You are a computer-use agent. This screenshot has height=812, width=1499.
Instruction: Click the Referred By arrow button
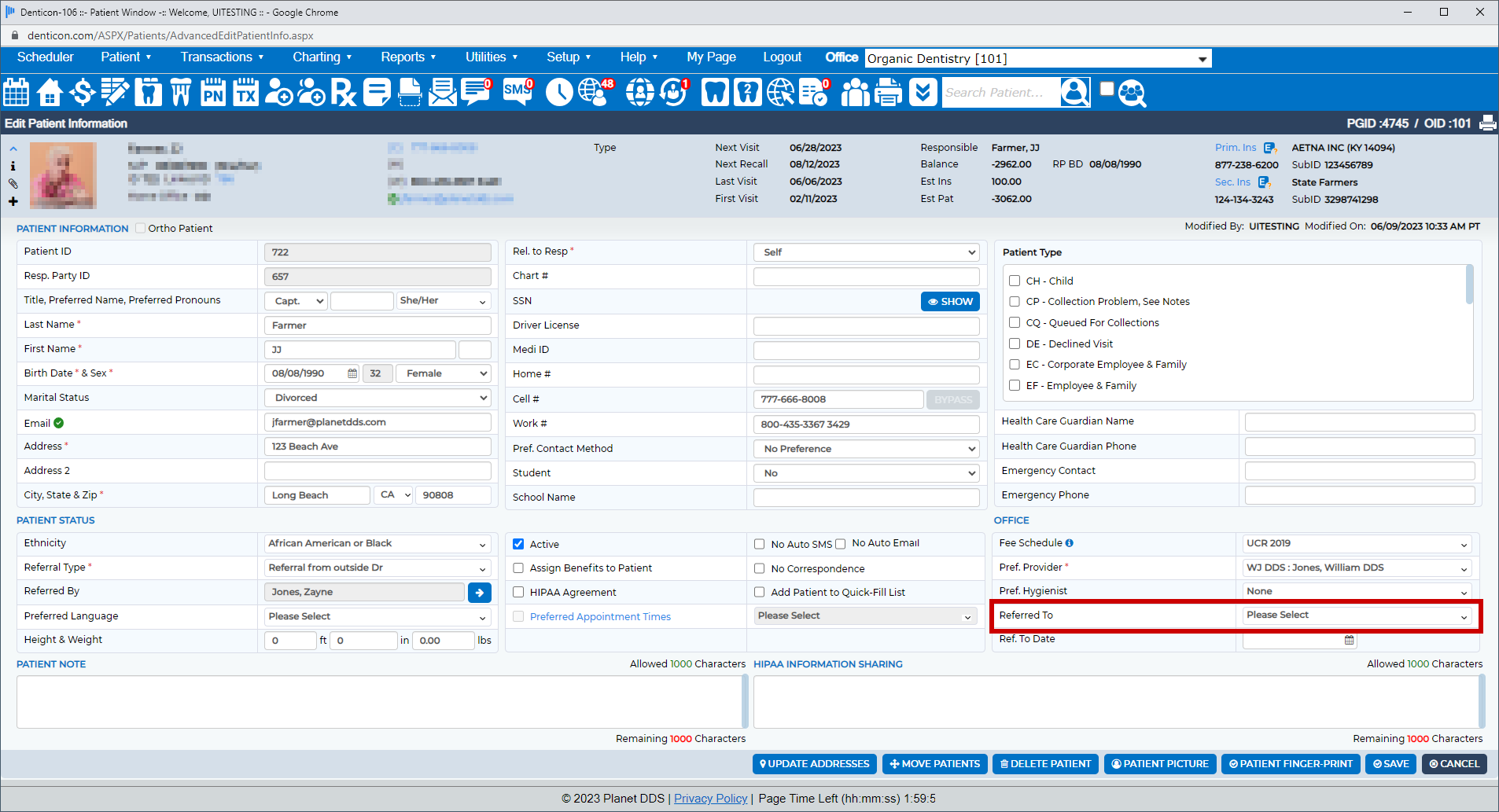[x=480, y=593]
